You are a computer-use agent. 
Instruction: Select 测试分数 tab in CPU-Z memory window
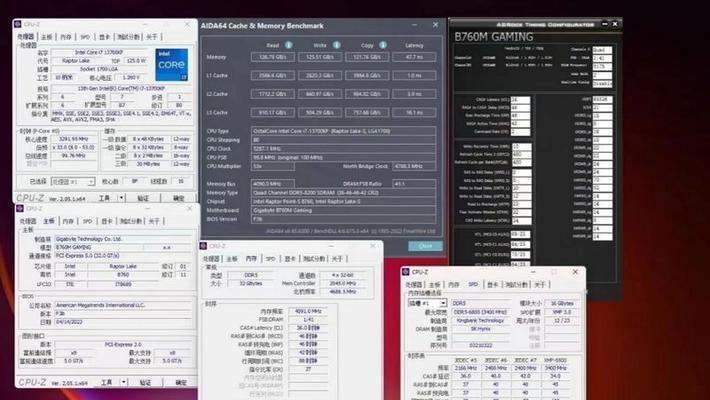314,259
